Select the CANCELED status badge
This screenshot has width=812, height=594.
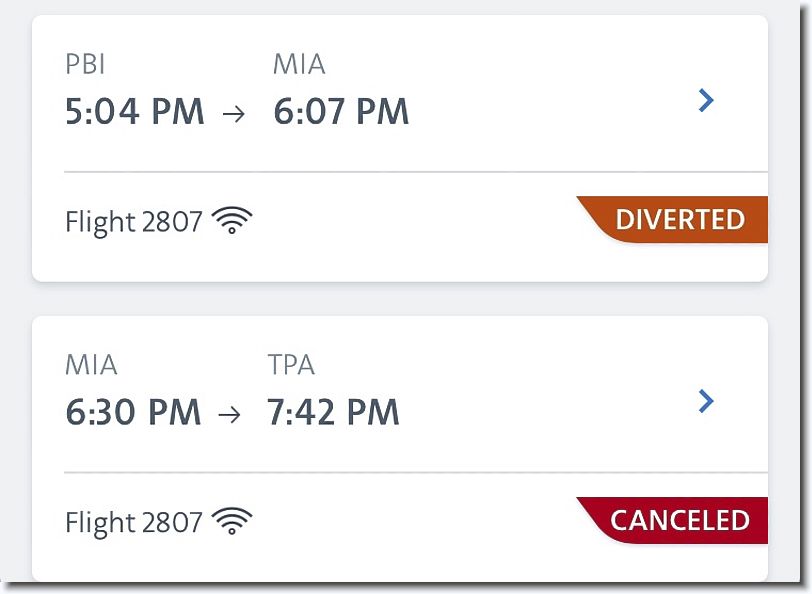point(672,520)
